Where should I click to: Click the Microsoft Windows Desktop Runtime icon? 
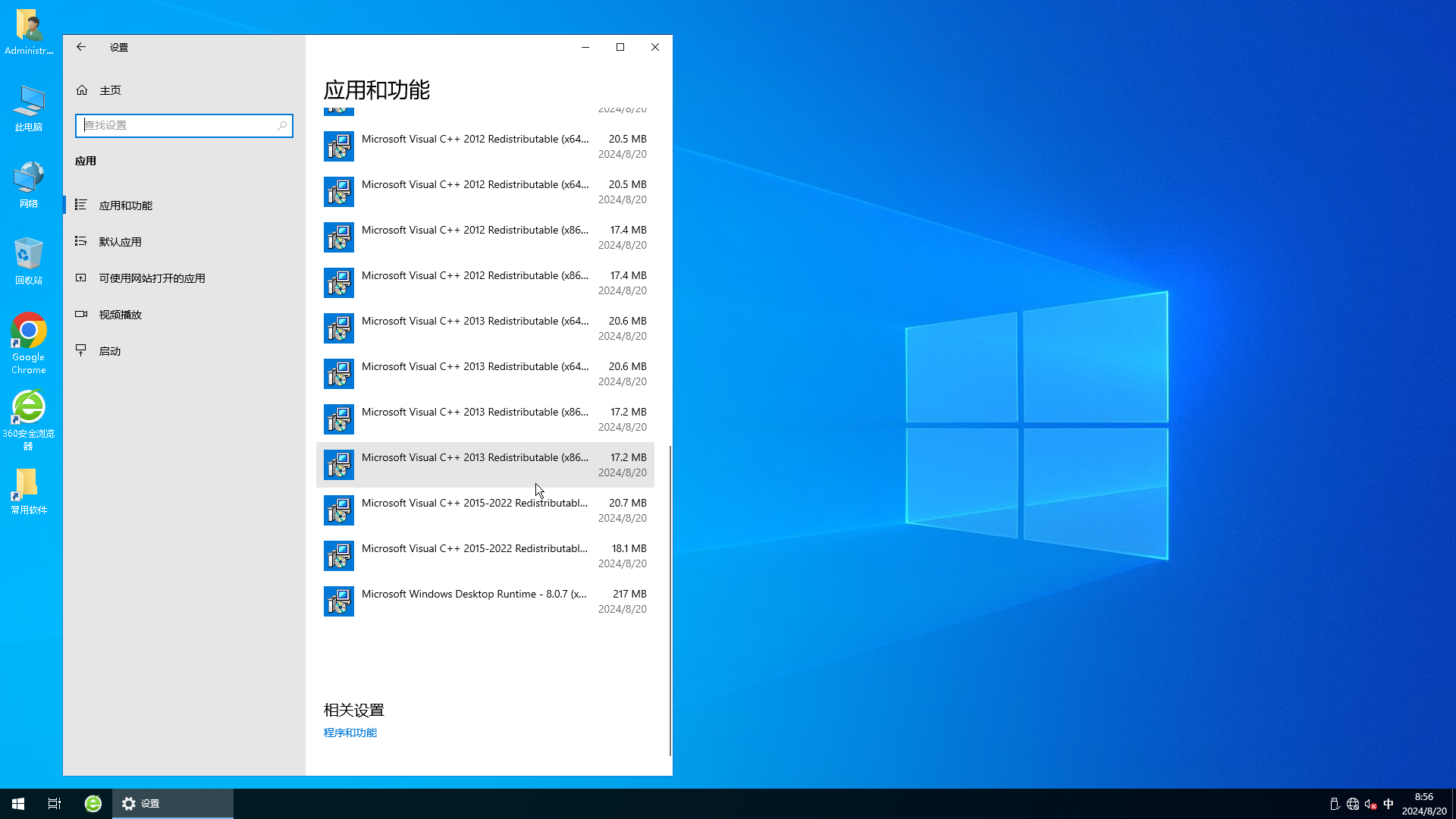coord(338,601)
